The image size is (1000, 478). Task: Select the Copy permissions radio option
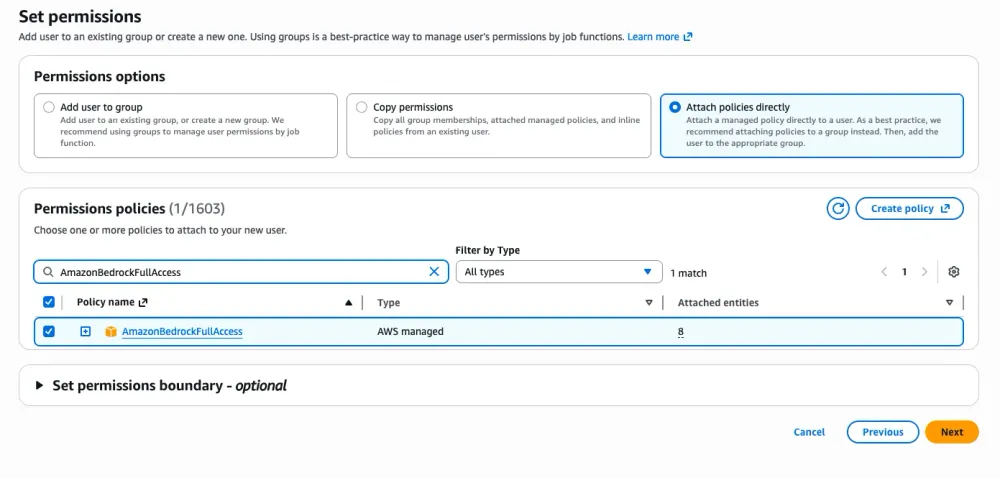pyautogui.click(x=361, y=107)
